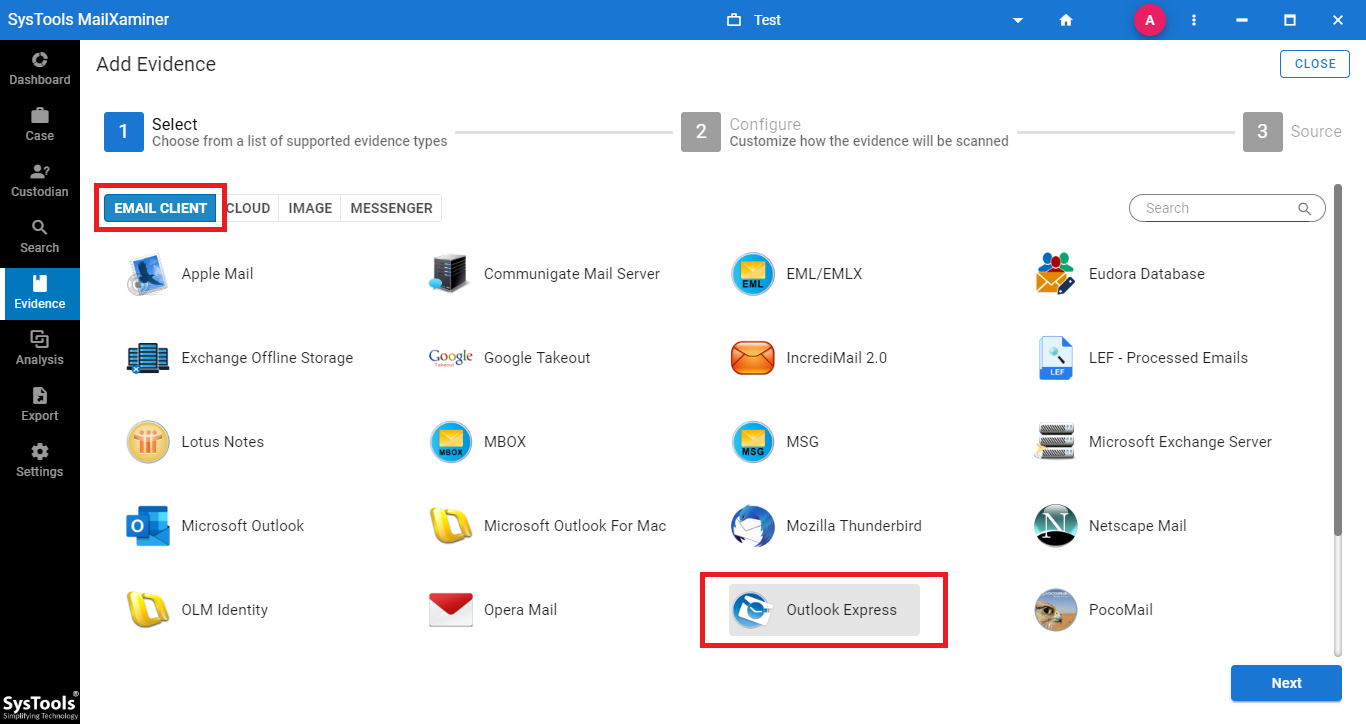Open the three-dot more options menu

pos(1194,20)
